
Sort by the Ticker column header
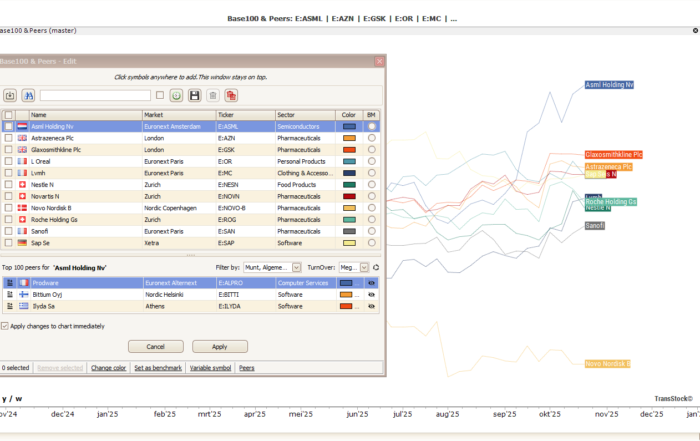click(246, 115)
